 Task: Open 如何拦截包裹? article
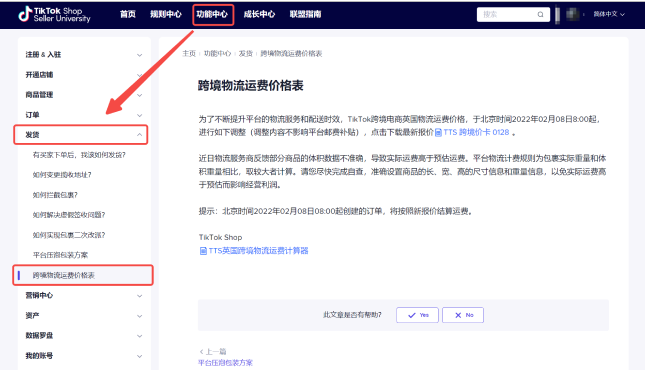(55, 195)
